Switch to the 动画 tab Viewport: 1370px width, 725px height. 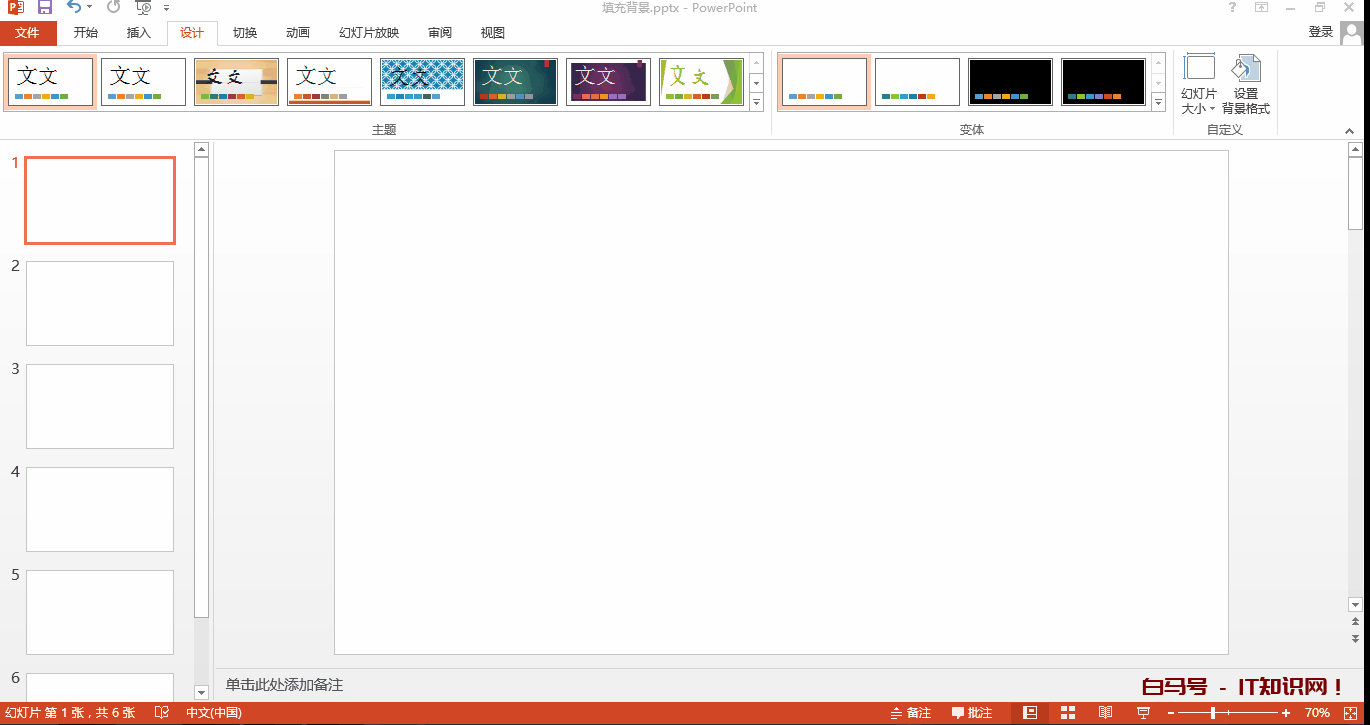click(297, 33)
